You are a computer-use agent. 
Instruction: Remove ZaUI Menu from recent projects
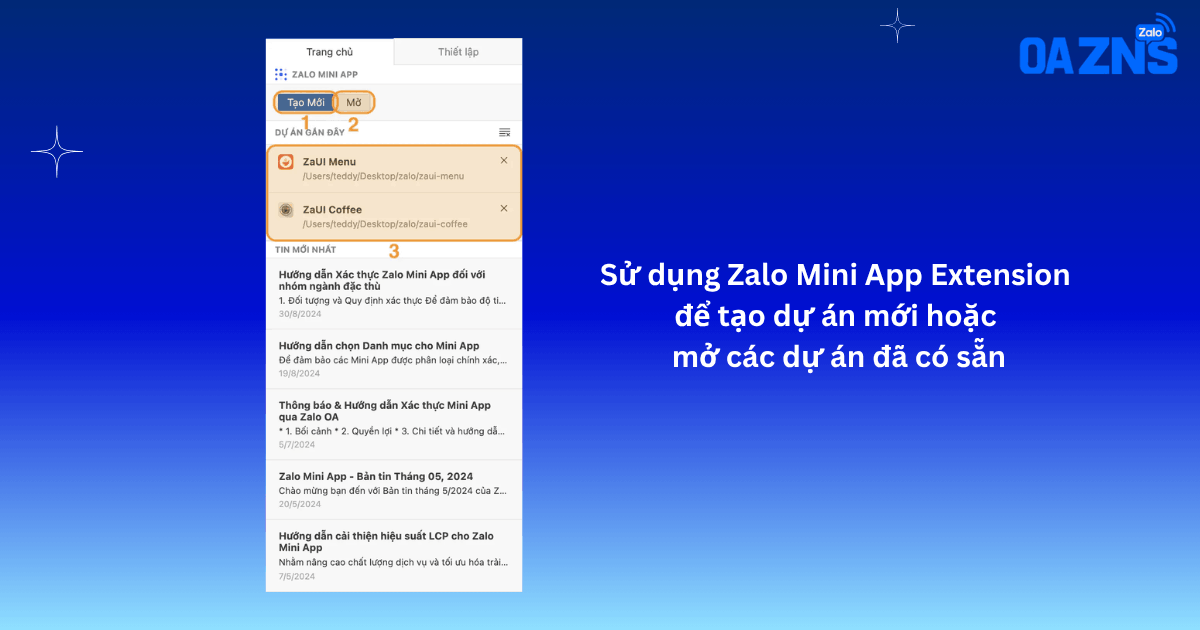[x=504, y=160]
